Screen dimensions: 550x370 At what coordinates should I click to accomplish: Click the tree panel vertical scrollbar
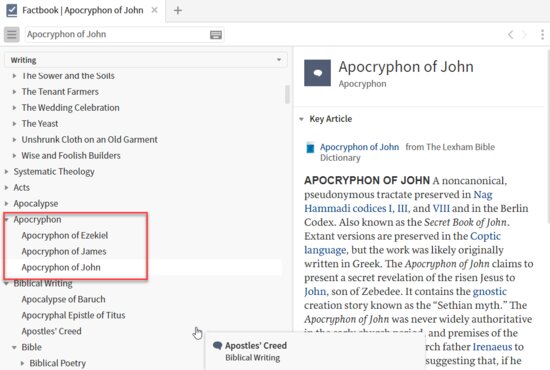click(x=288, y=95)
